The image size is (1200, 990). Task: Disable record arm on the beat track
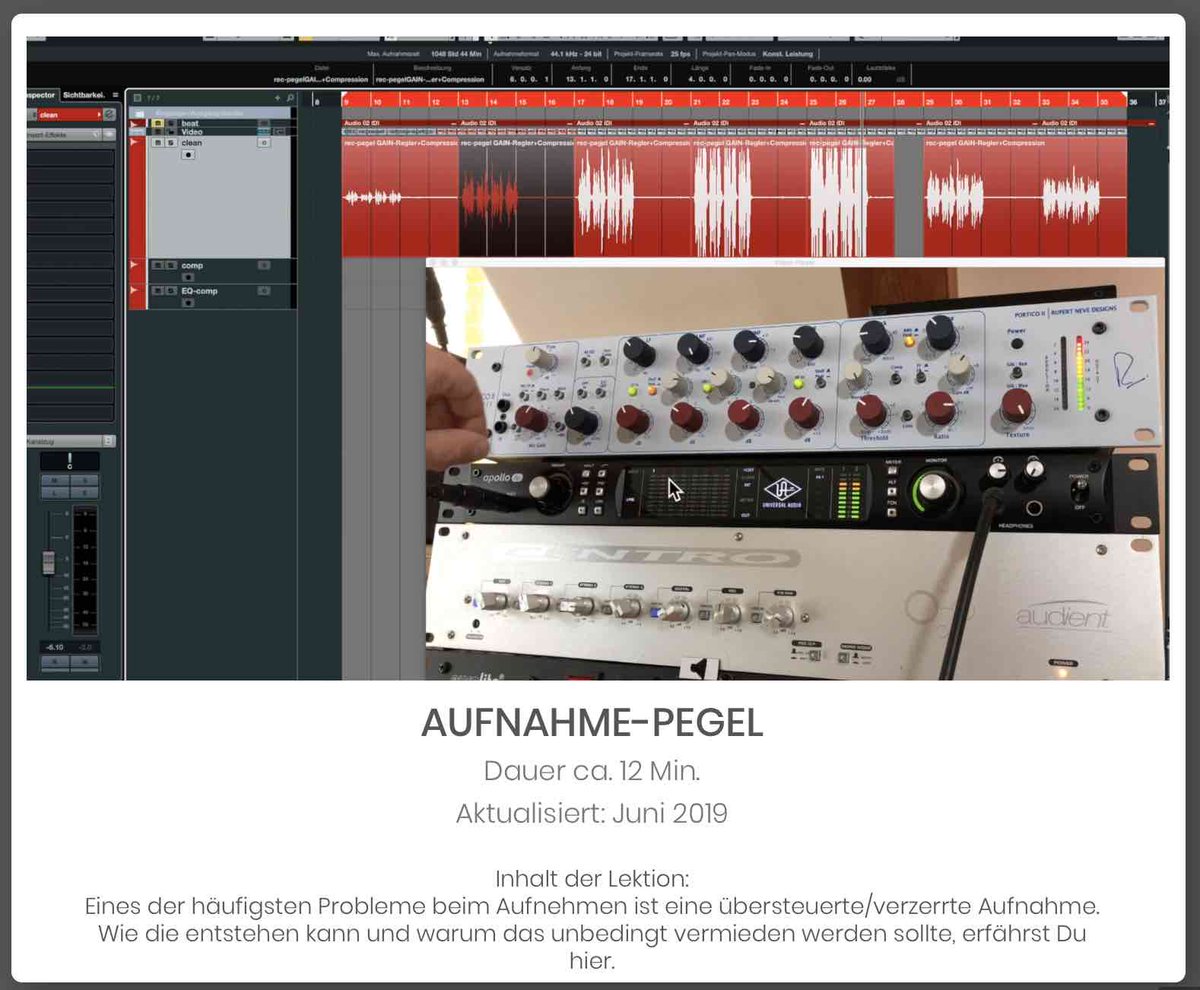159,121
